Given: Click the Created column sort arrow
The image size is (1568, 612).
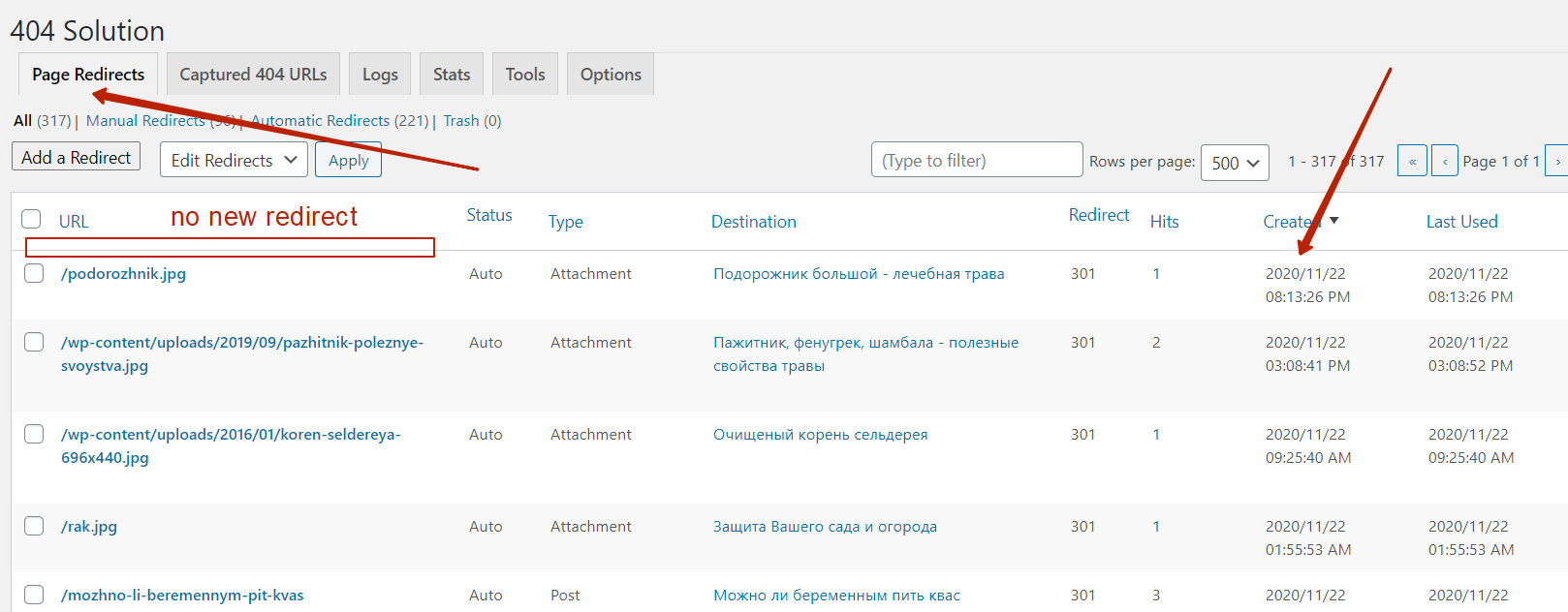Looking at the screenshot, I should (1334, 221).
